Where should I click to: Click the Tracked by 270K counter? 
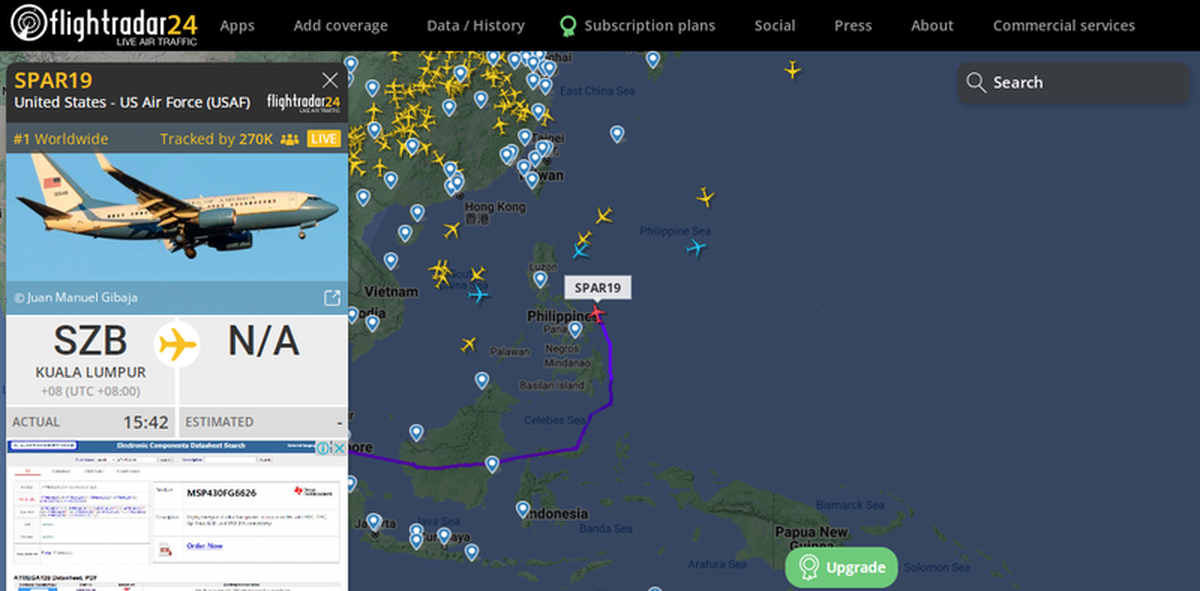point(218,138)
